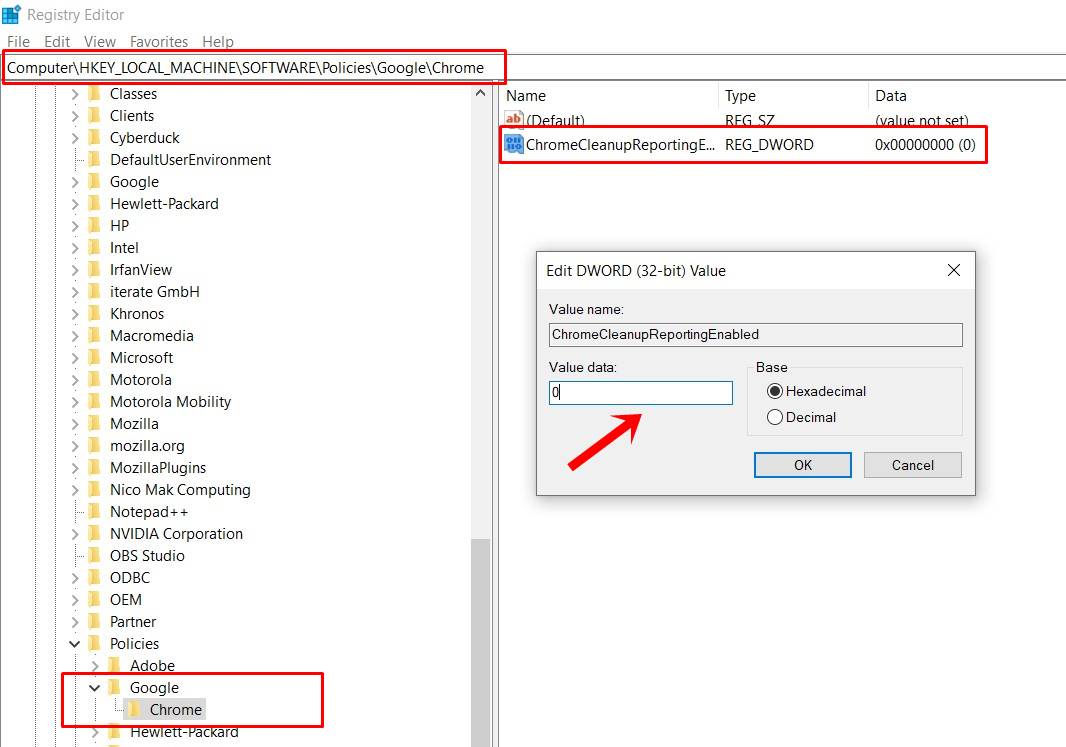
Task: Select the Hewlett-Packard key under Policies
Action: click(184, 732)
